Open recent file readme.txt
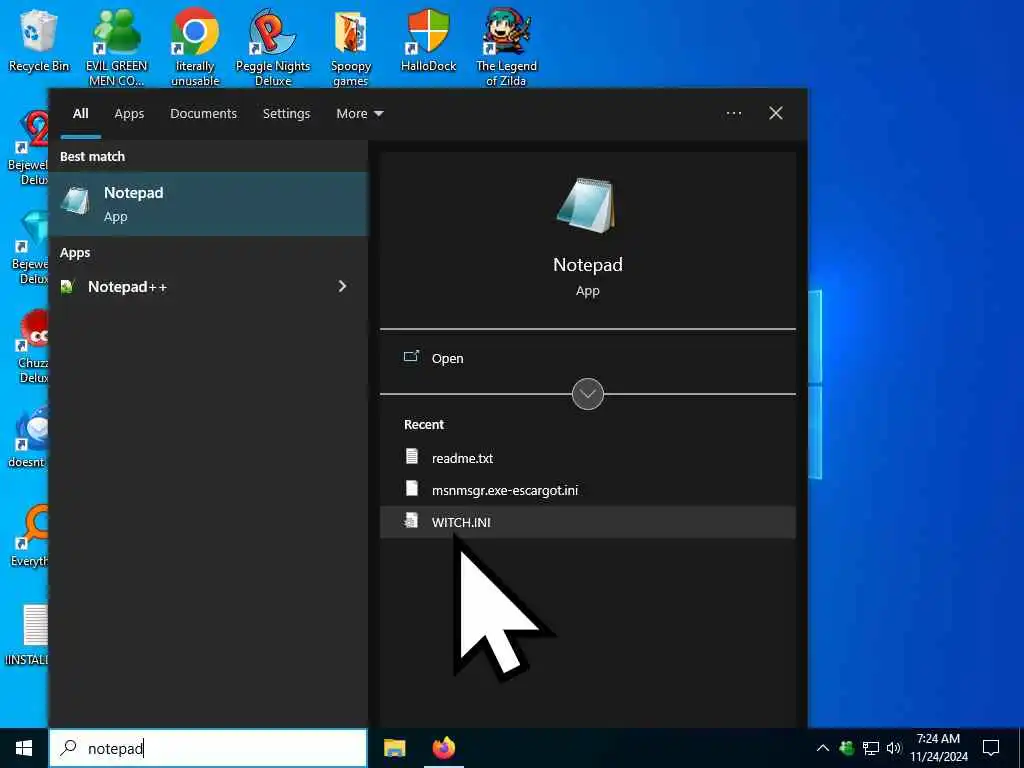The image size is (1024, 768). (x=587, y=458)
